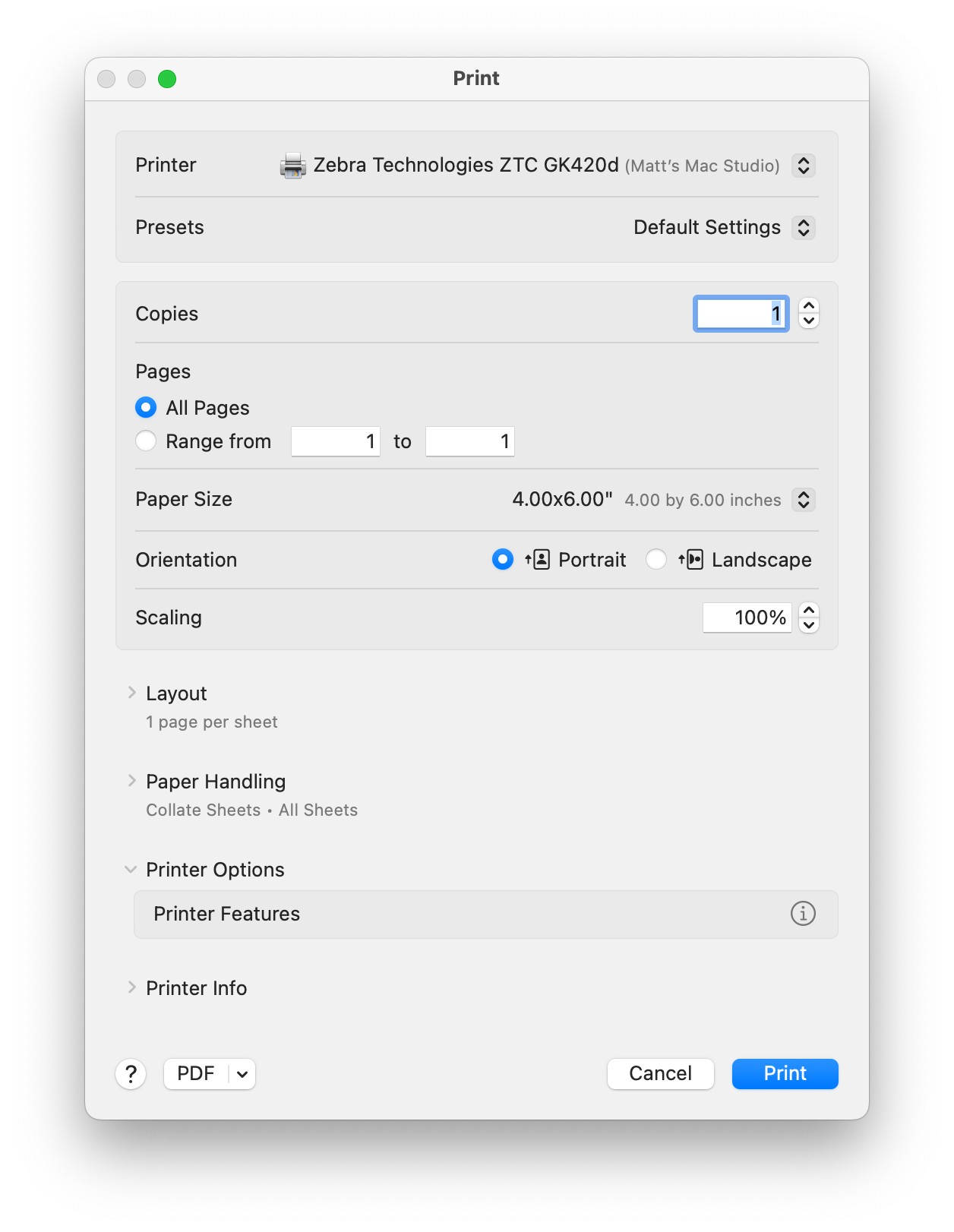Increase copies with the up stepper arrow
Viewport: 954px width, 1232px height.
(809, 306)
